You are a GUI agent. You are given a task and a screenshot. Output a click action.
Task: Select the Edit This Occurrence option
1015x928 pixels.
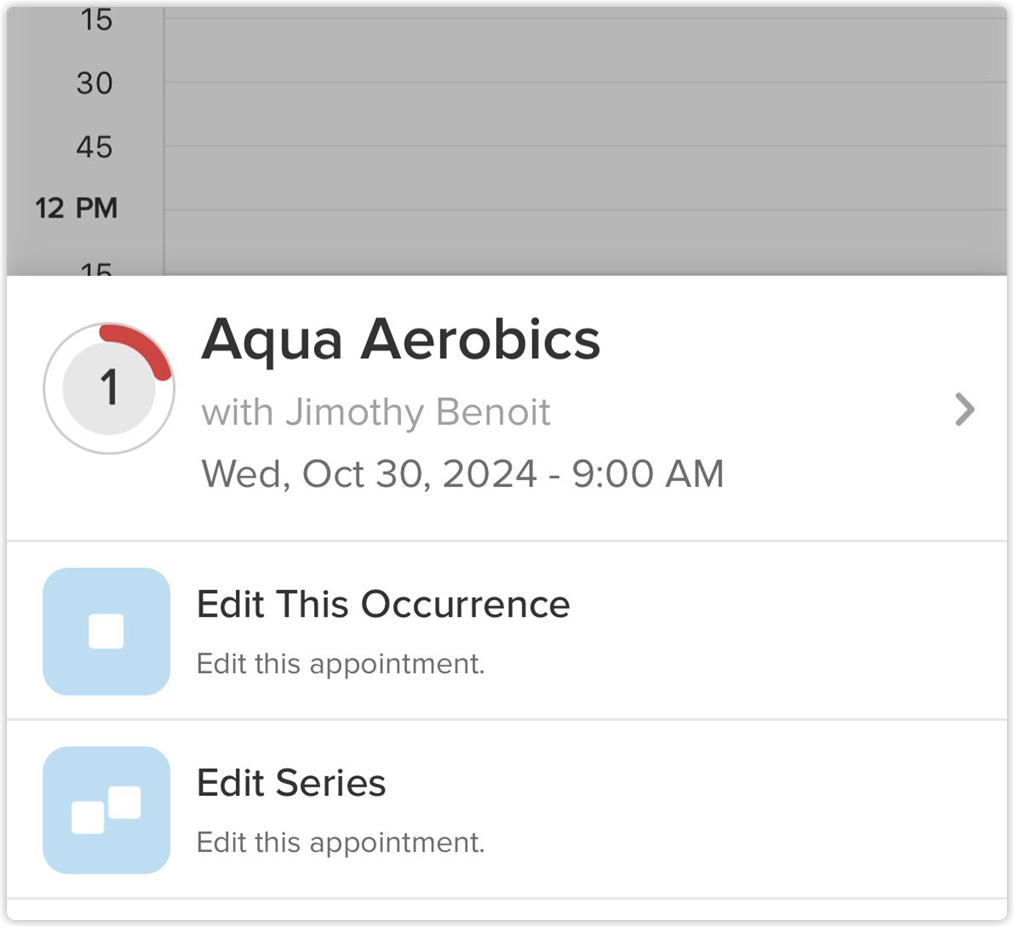507,630
